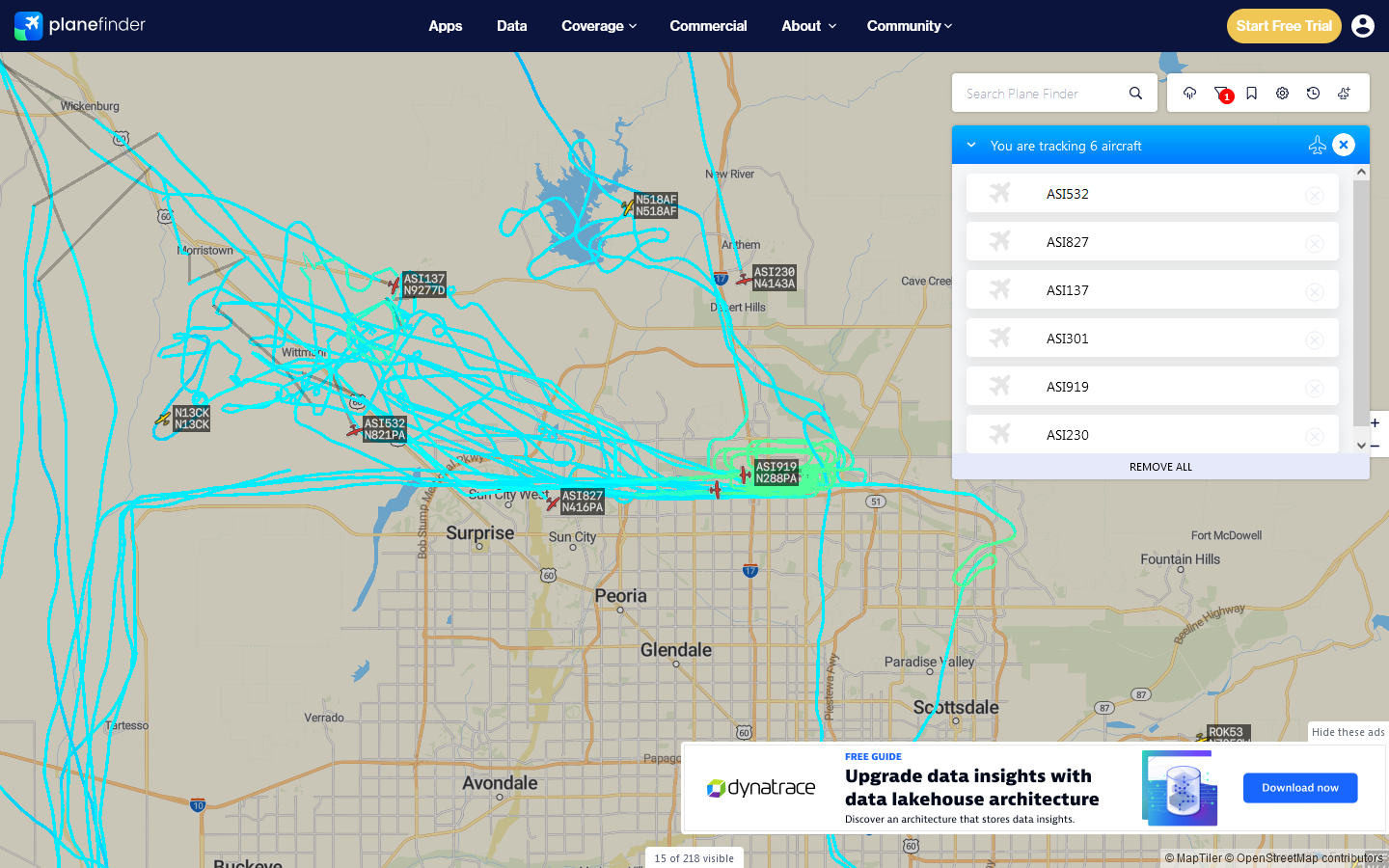Viewport: 1389px width, 868px height.
Task: Click the plane icon beside ASI137
Action: click(1000, 289)
